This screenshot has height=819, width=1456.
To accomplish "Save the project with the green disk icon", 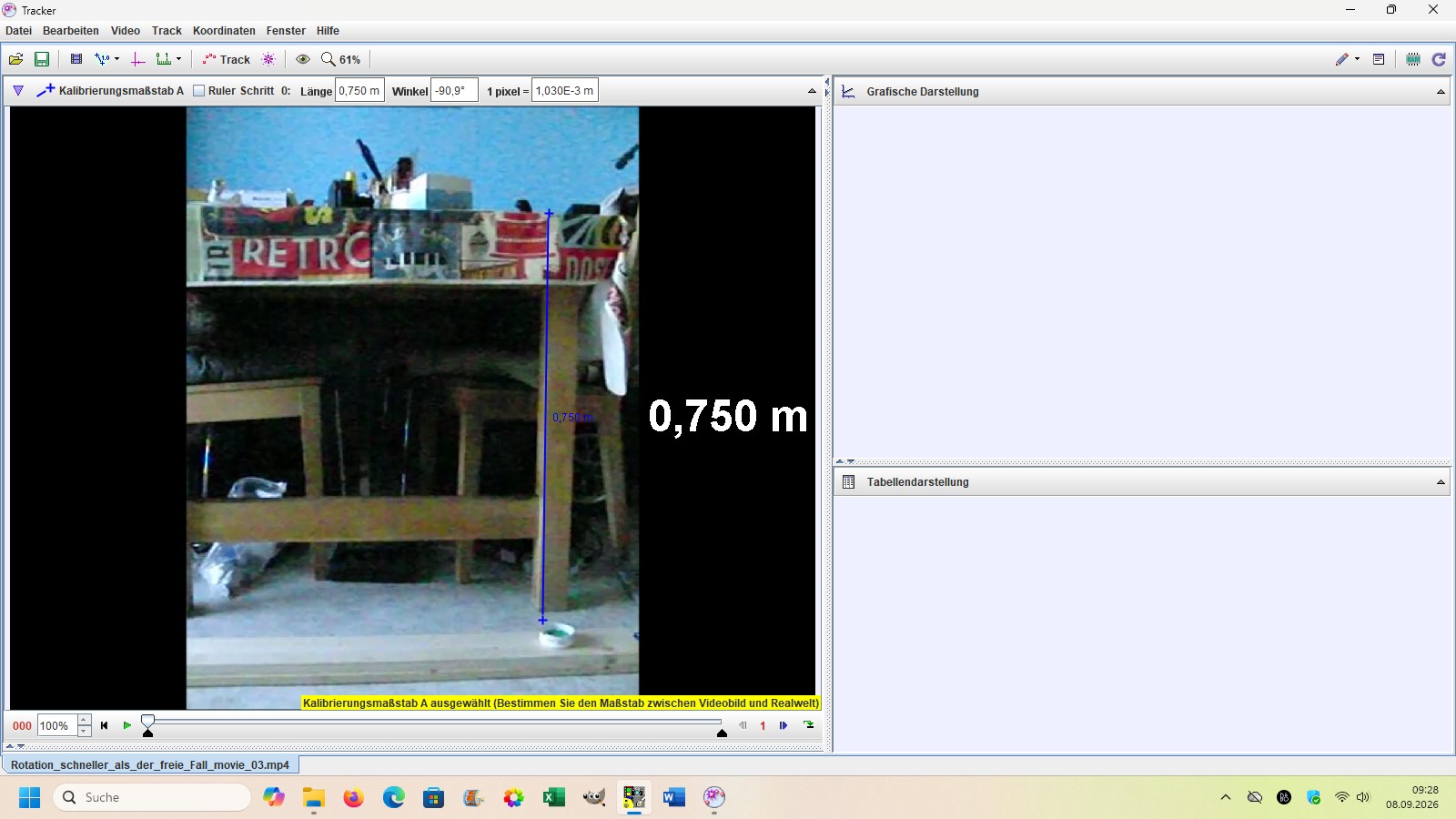I will 42,59.
